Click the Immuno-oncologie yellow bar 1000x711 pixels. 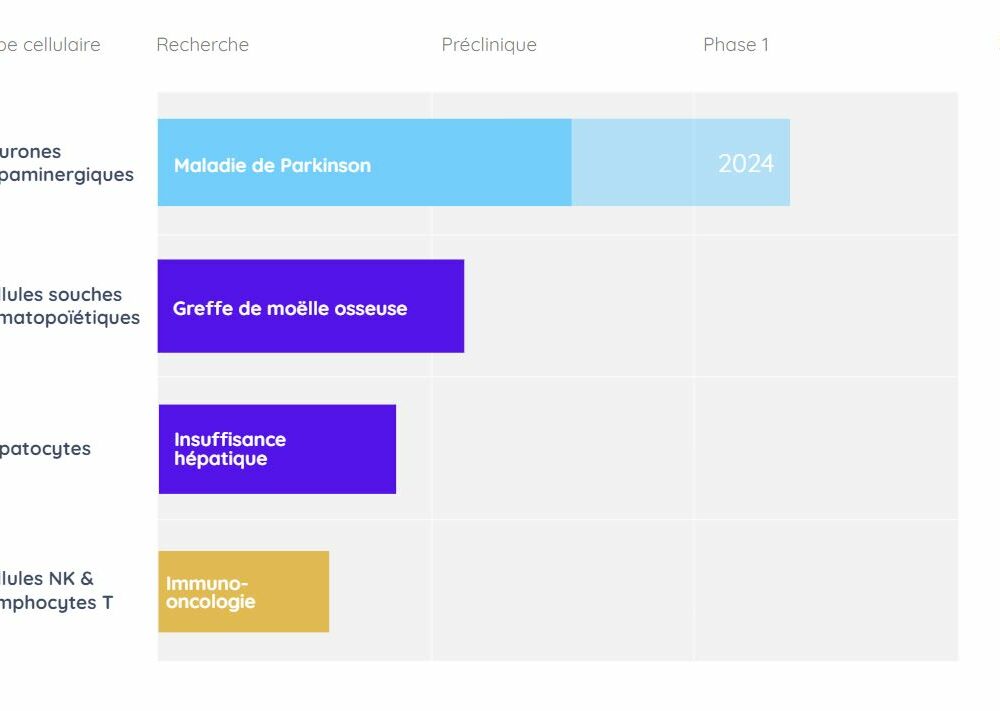pyautogui.click(x=244, y=592)
